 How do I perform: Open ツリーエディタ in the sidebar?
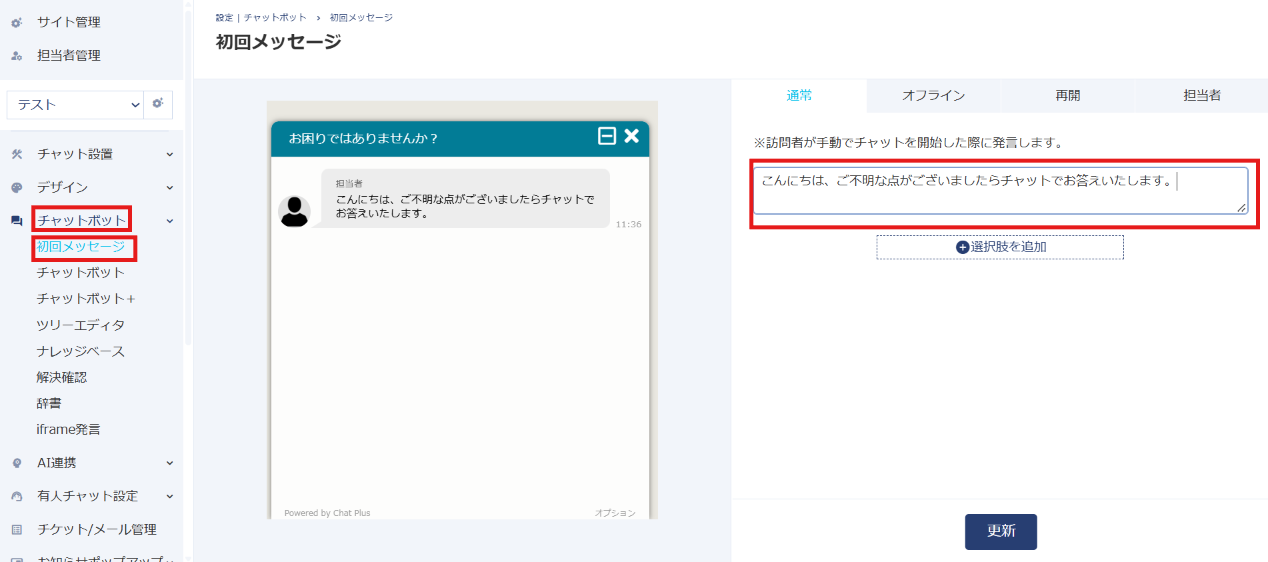click(x=81, y=325)
